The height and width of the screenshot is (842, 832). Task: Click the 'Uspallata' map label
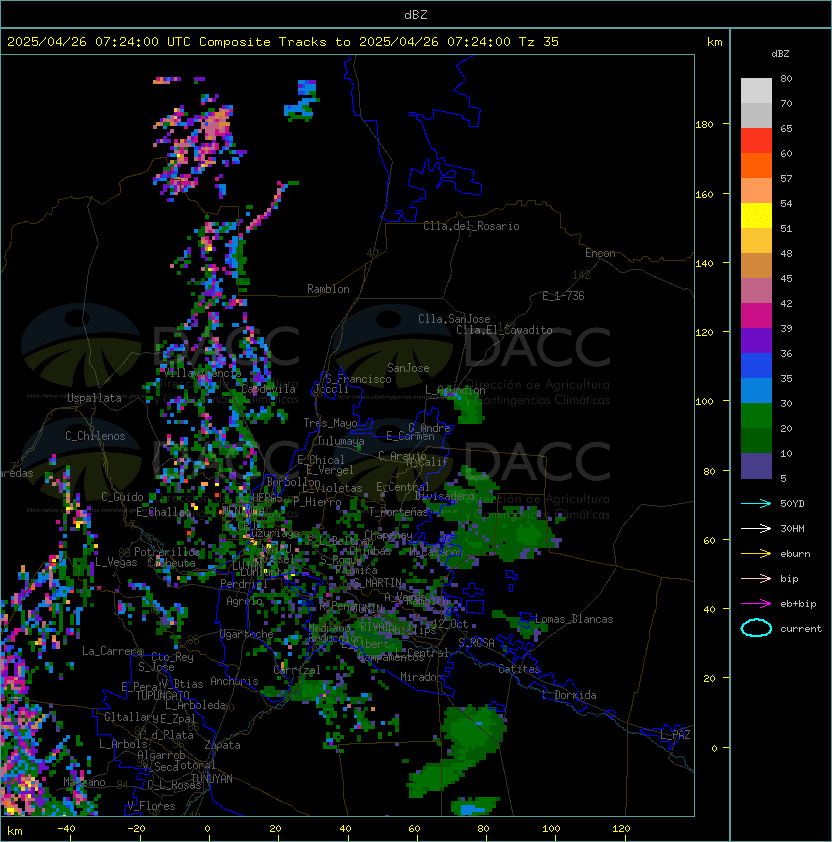coord(94,398)
